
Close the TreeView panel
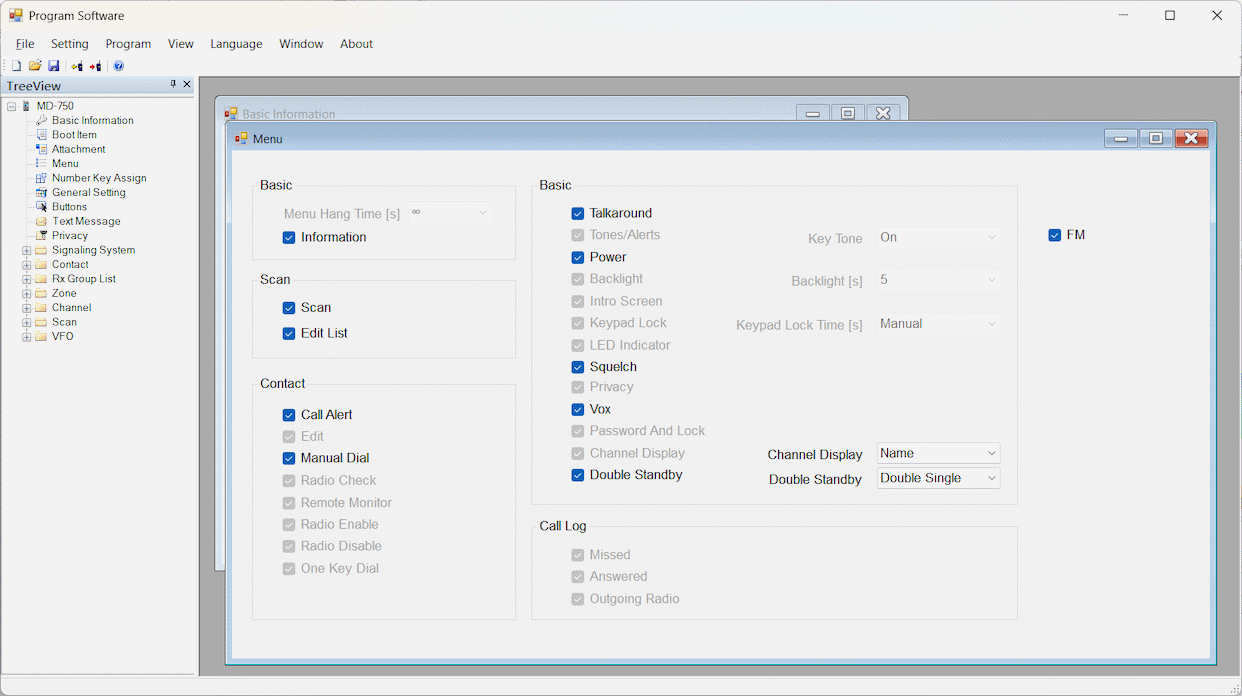point(187,85)
